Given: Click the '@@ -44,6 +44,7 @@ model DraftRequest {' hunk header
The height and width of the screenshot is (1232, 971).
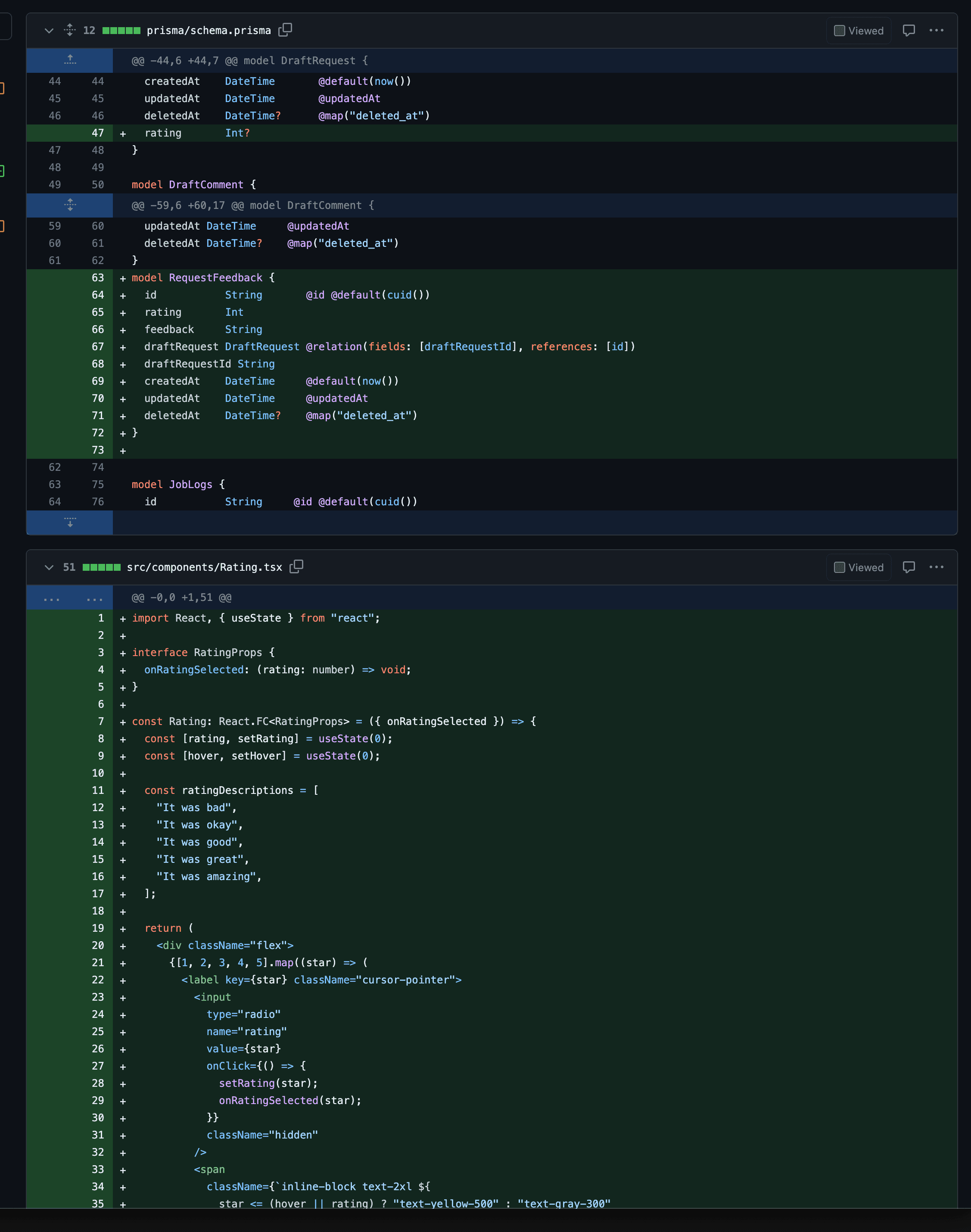Looking at the screenshot, I should point(250,61).
